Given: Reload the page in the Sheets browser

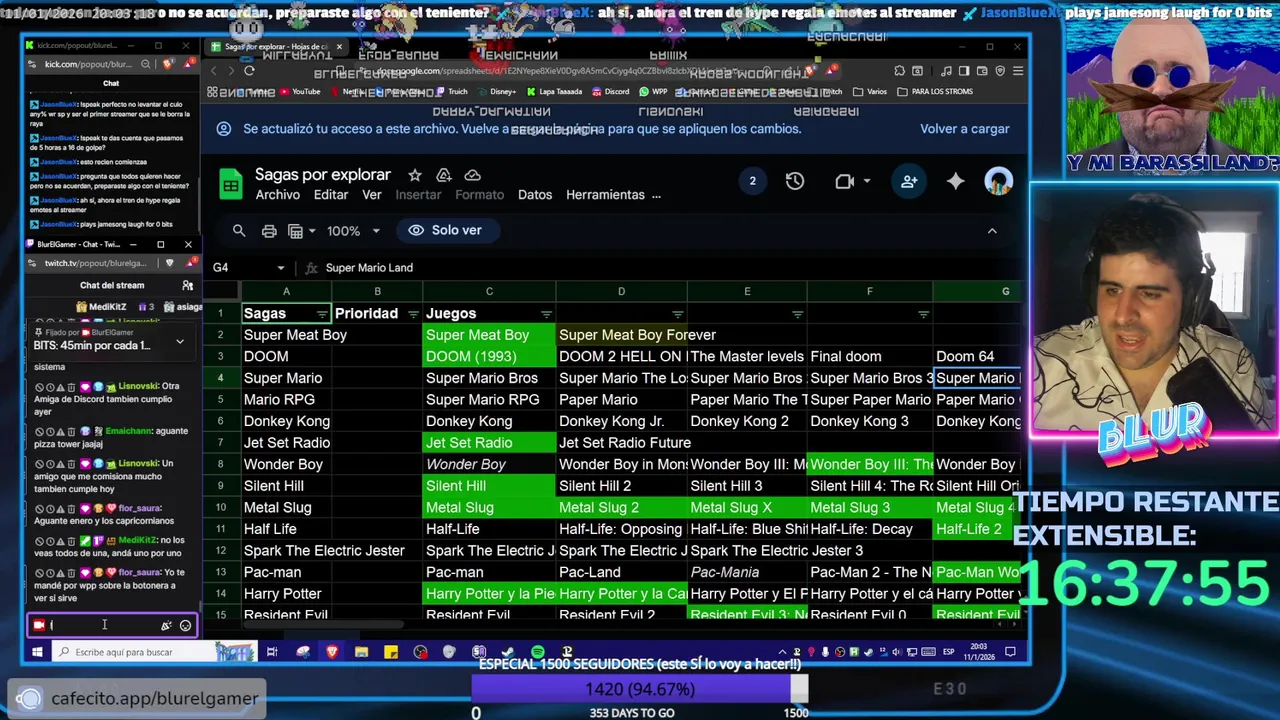Looking at the screenshot, I should 249,71.
